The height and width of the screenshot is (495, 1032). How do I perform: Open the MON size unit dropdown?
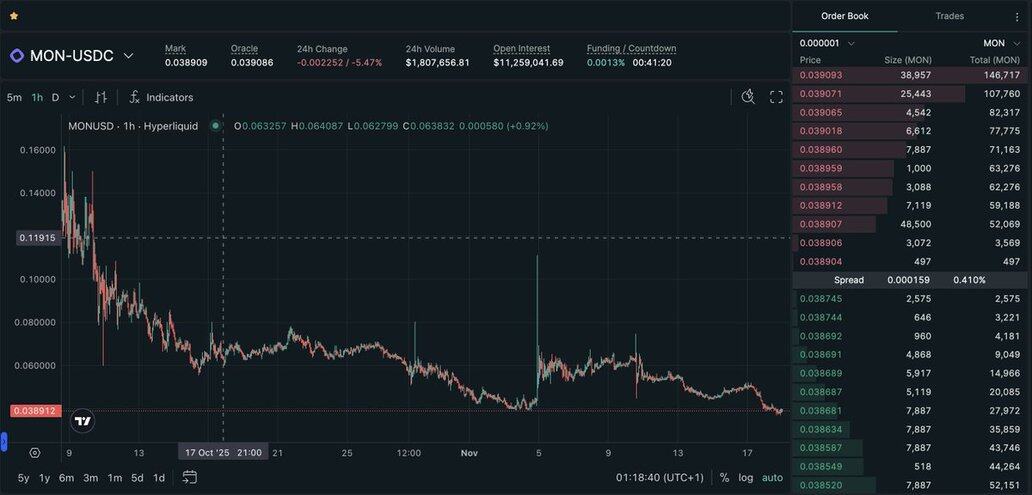point(1002,43)
